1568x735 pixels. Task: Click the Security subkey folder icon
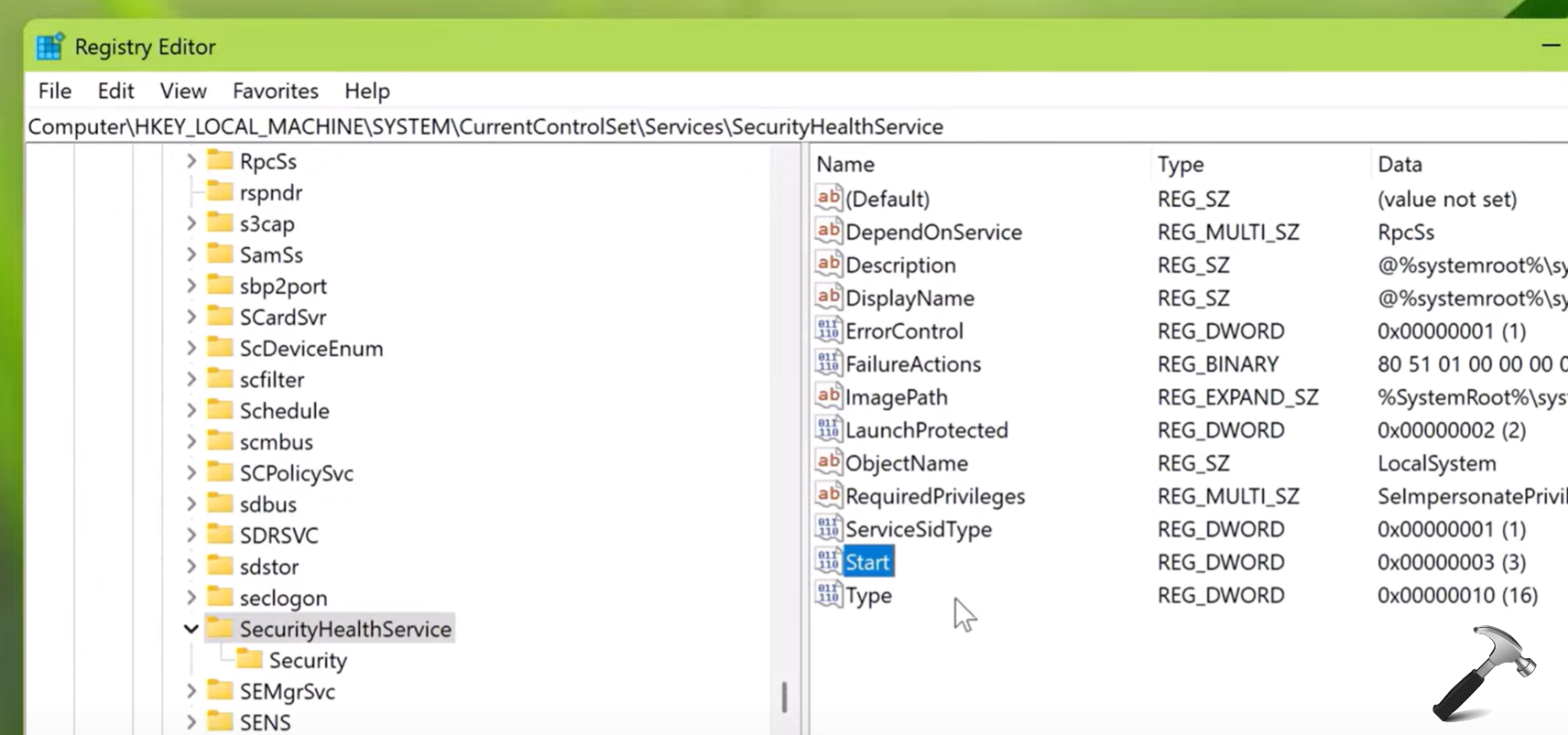[x=249, y=659]
